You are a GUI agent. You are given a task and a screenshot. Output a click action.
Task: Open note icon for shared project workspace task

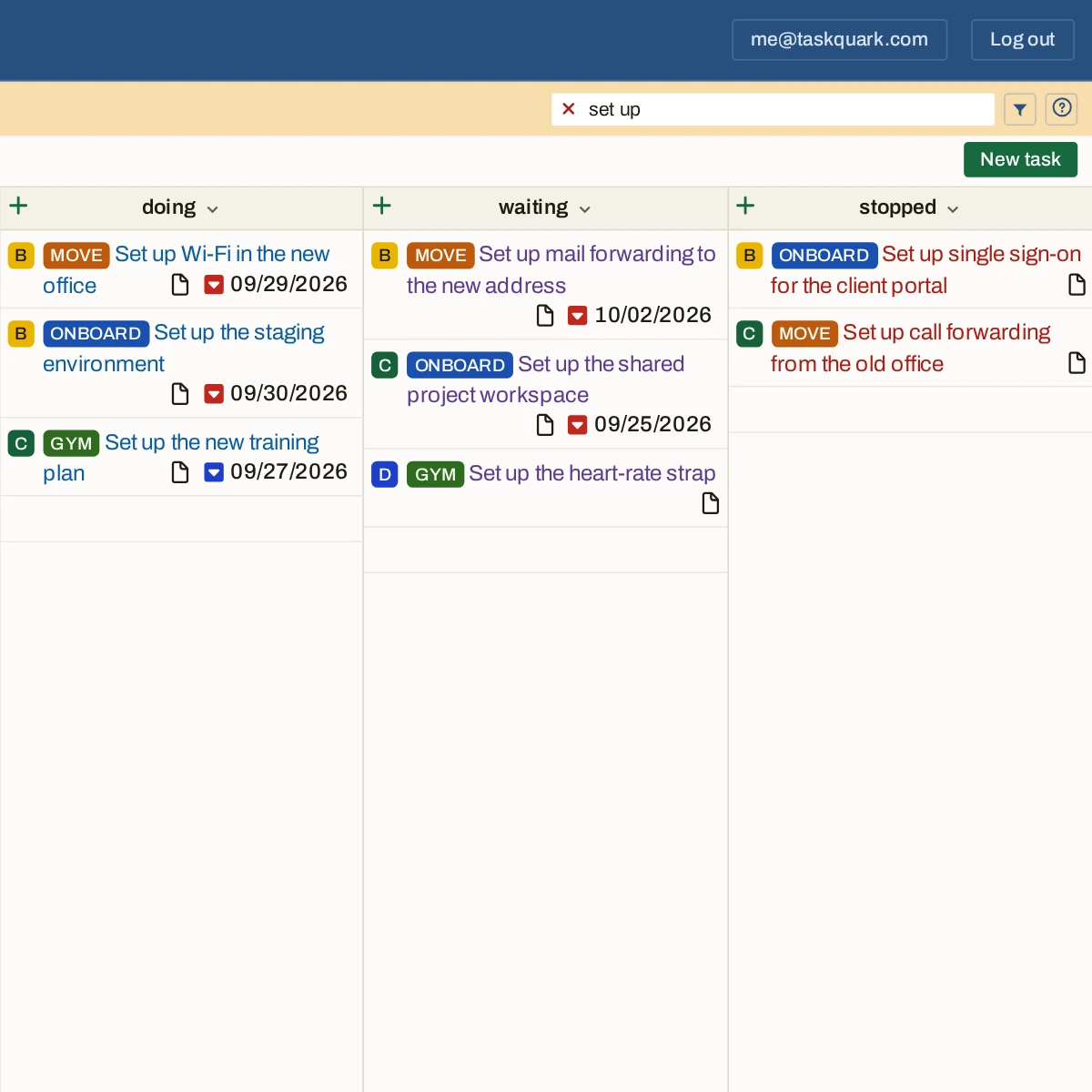click(x=545, y=425)
